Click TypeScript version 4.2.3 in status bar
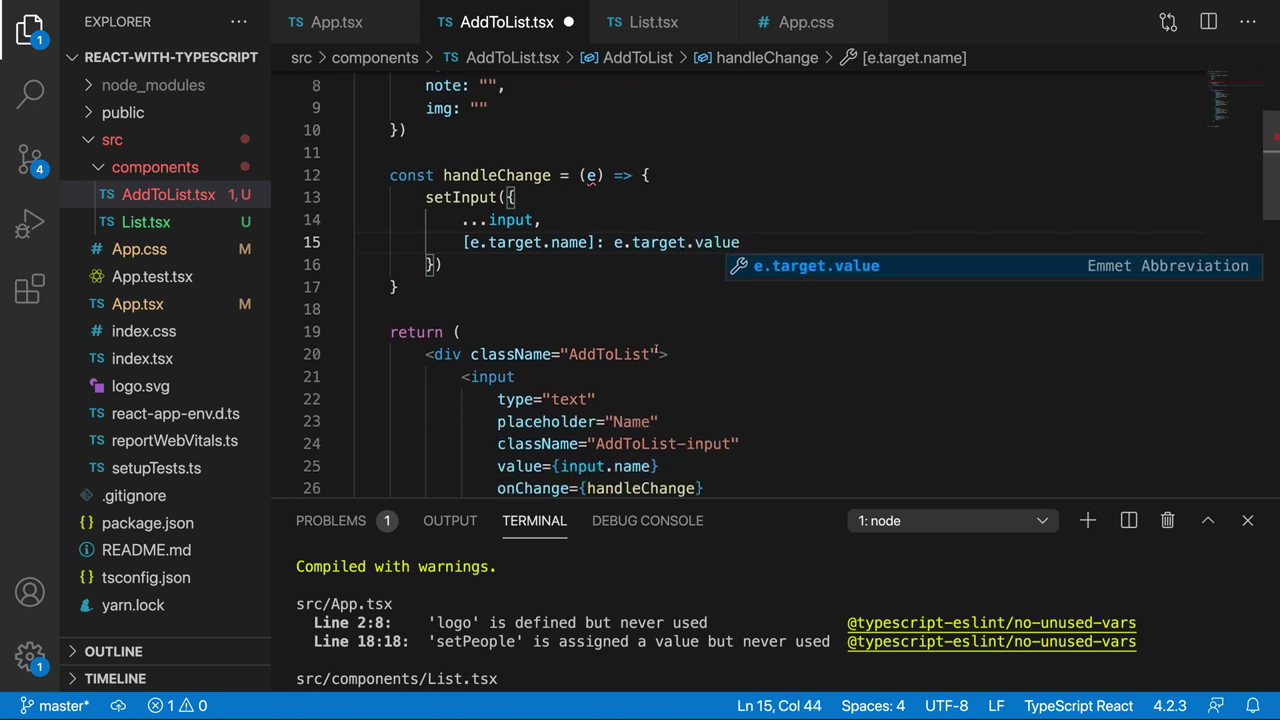 [x=1169, y=706]
